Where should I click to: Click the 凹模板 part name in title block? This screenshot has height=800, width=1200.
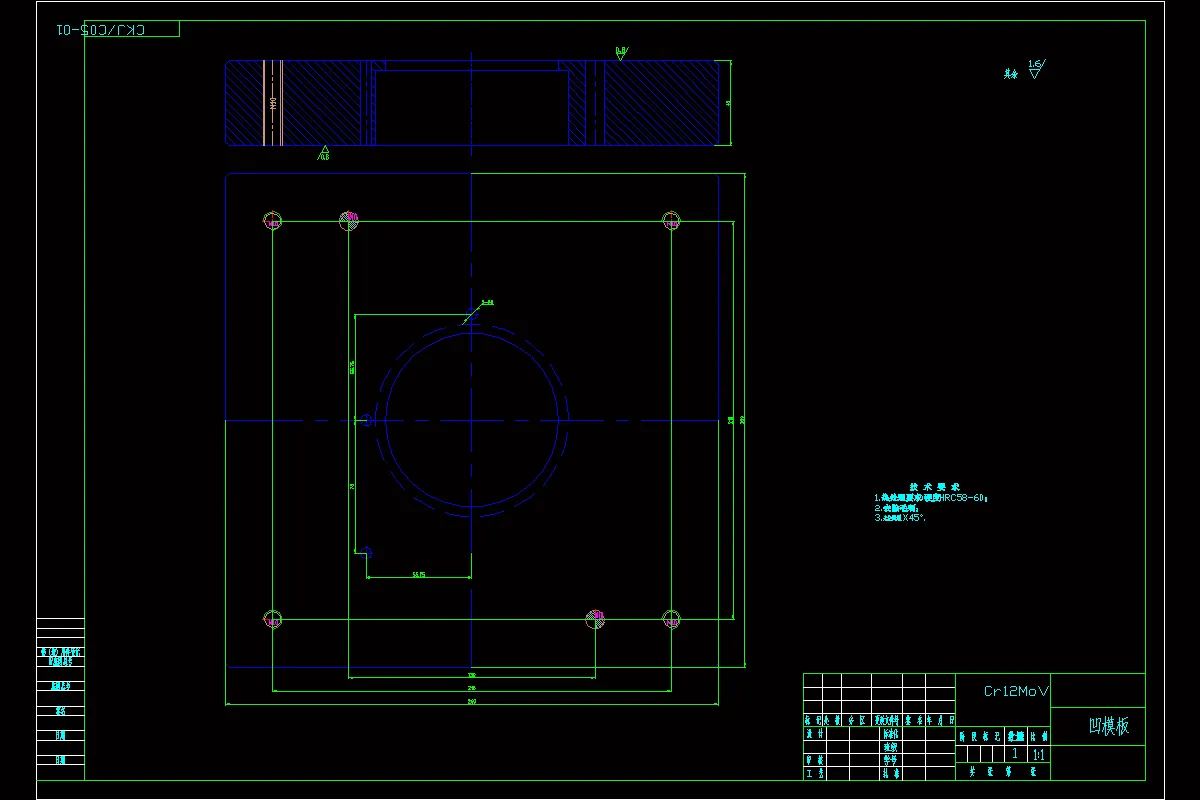[1109, 726]
